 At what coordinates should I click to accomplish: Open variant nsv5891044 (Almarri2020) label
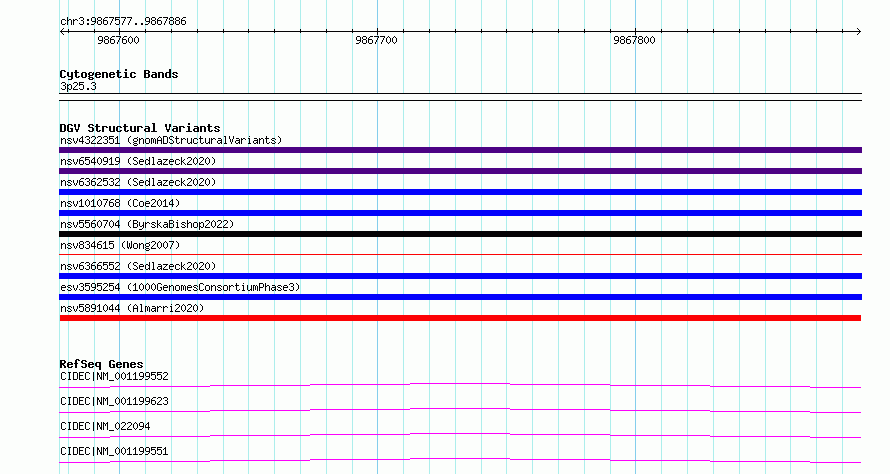132,308
